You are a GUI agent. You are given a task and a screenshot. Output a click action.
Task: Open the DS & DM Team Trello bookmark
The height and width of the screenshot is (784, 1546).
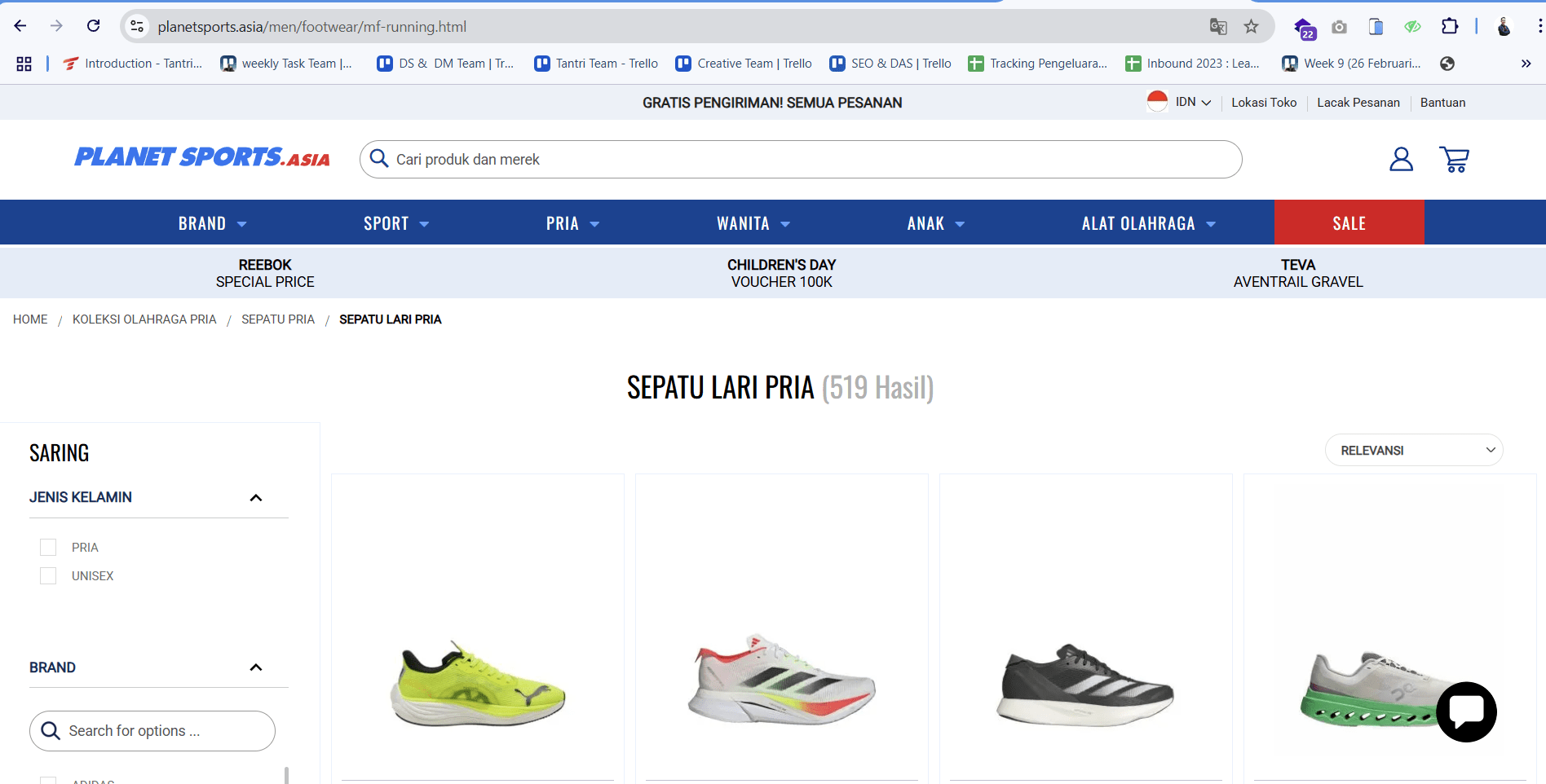click(x=445, y=64)
